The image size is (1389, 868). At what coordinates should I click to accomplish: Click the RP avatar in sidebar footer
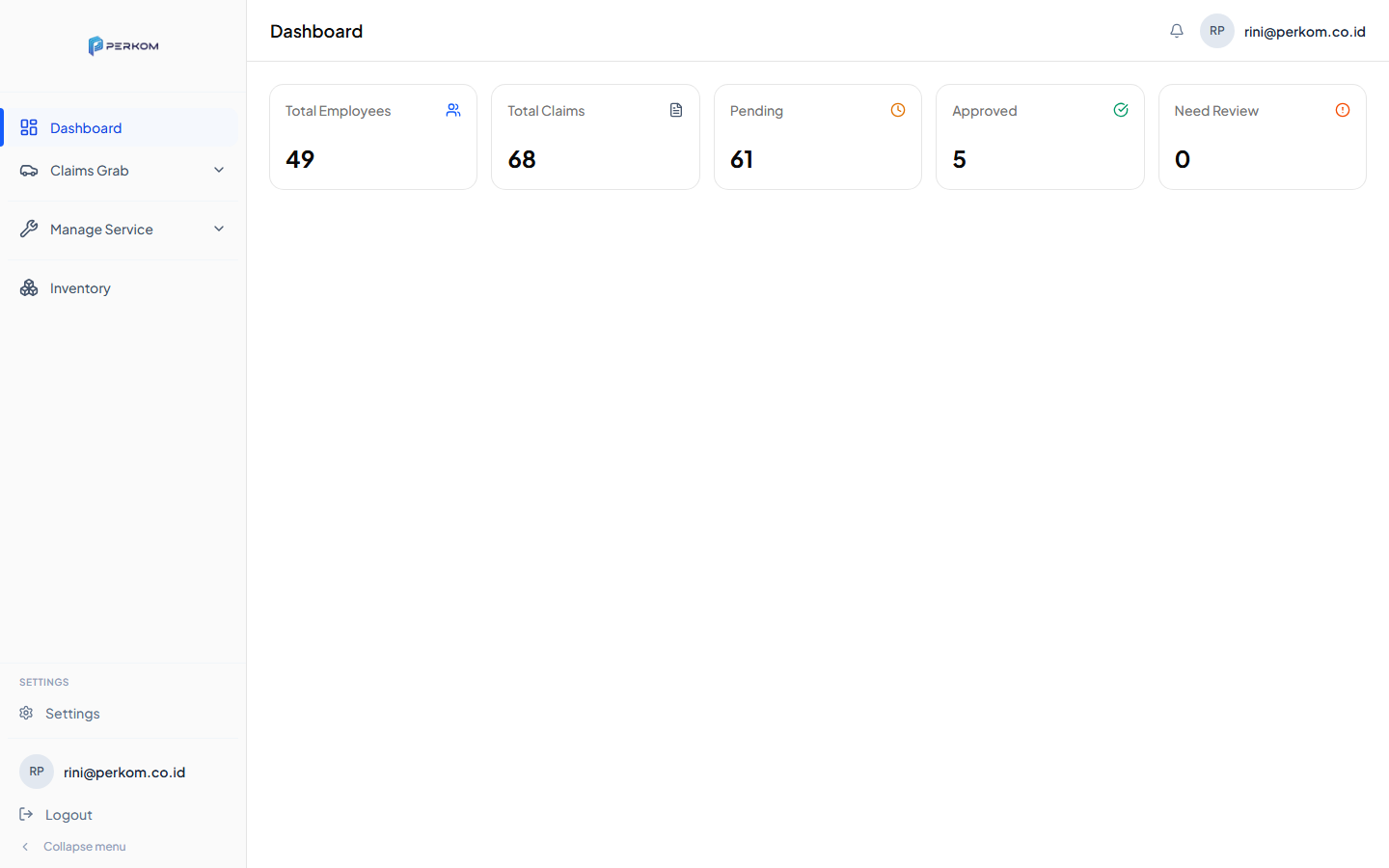click(37, 772)
